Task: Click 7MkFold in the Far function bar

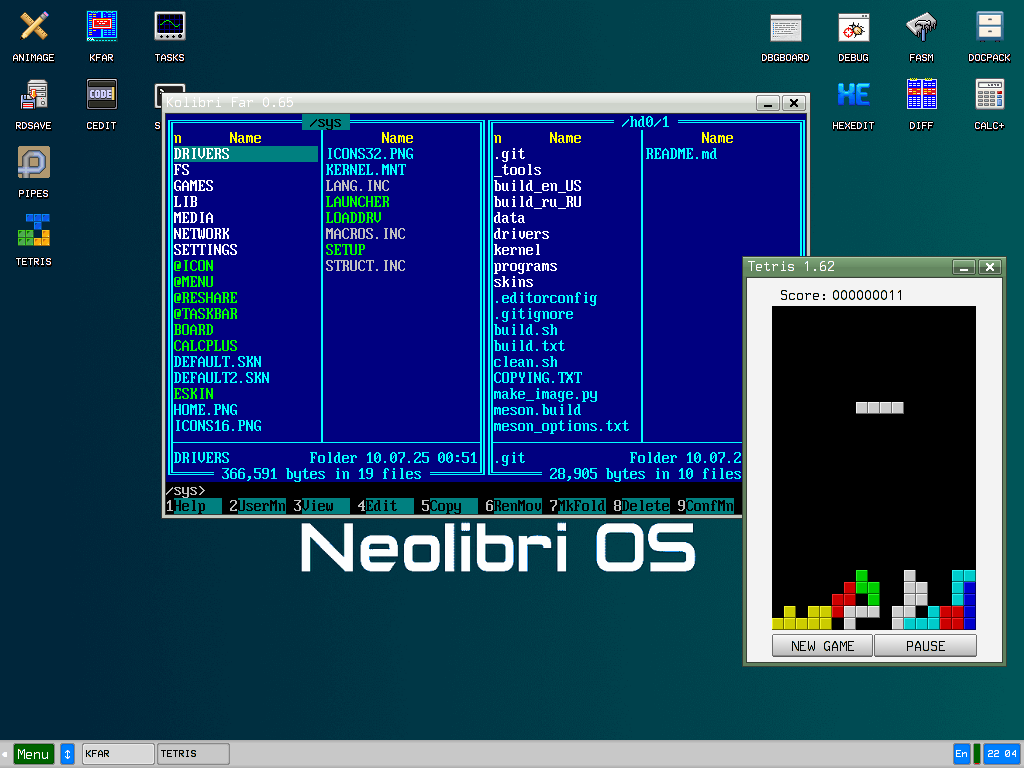Action: pos(577,506)
